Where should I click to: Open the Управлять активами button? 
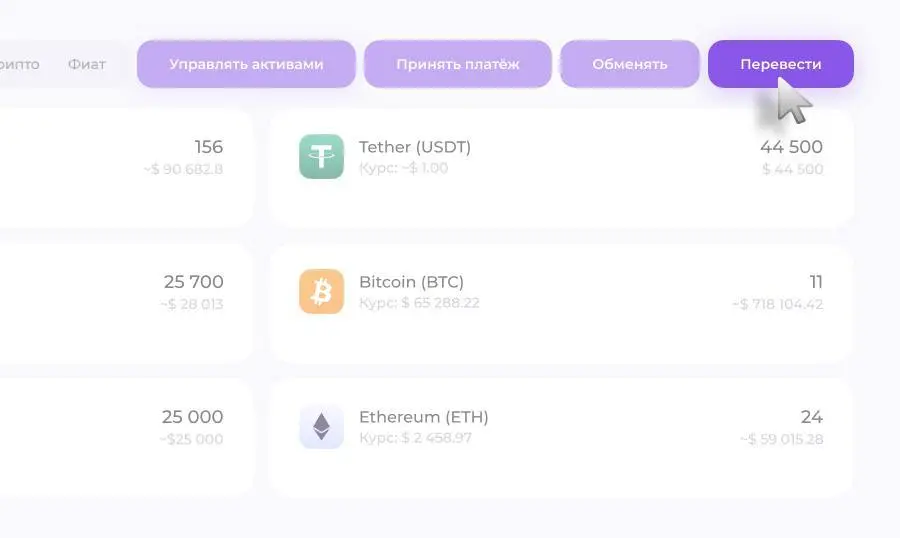[246, 64]
